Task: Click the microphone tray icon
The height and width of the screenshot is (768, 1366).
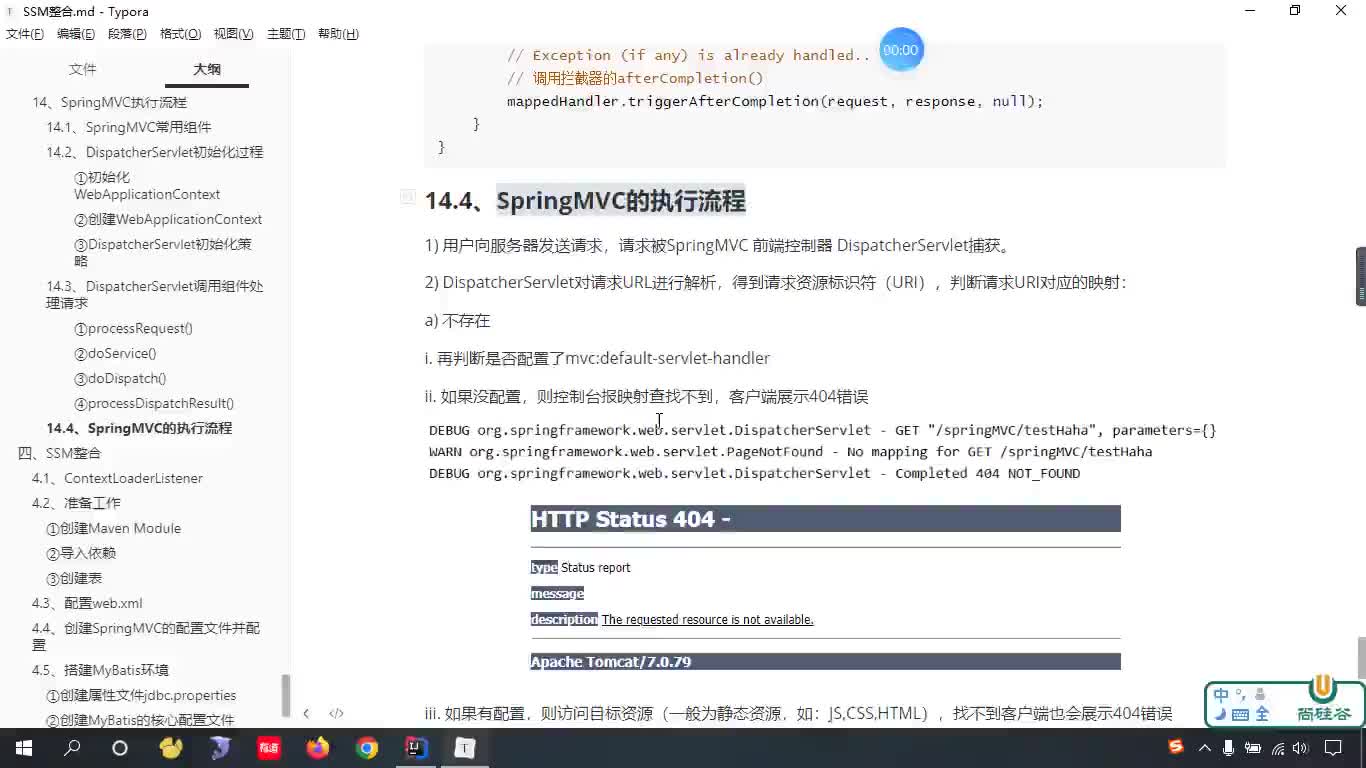Action: (1229, 747)
